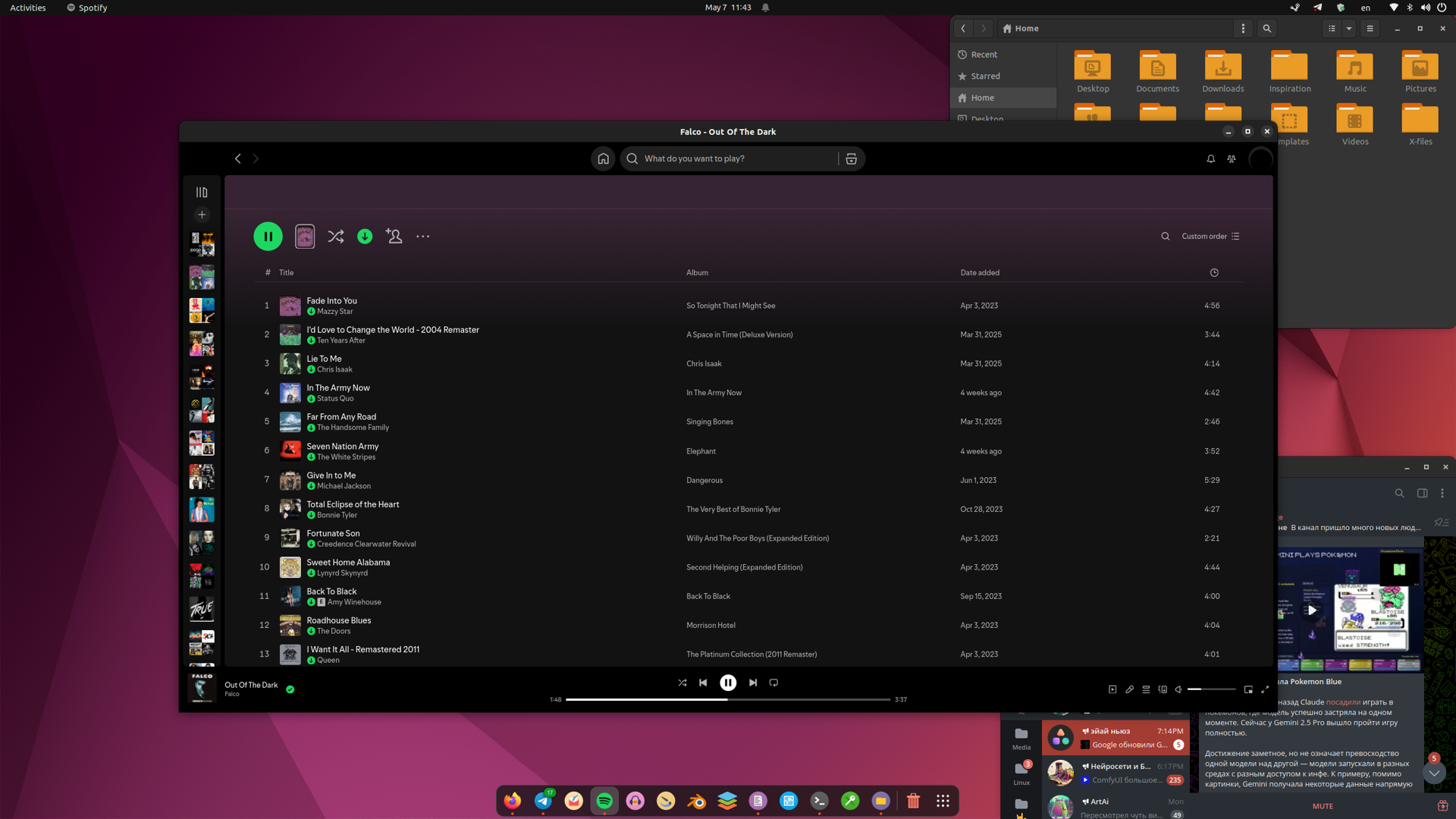1456x819 pixels.
Task: Open Spotify notifications bell
Action: pos(1211,158)
